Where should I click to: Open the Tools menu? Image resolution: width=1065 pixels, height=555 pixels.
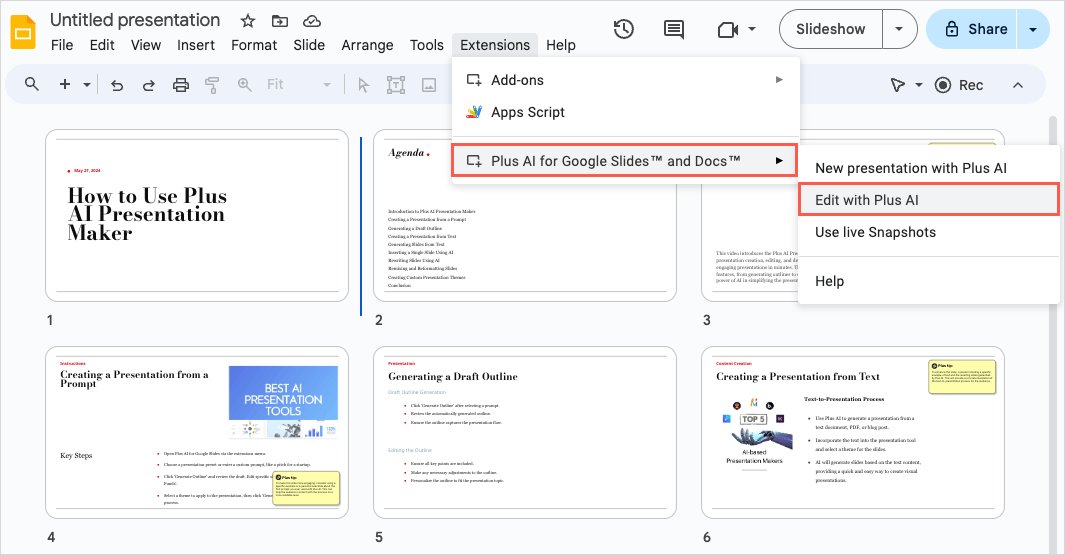click(x=427, y=45)
